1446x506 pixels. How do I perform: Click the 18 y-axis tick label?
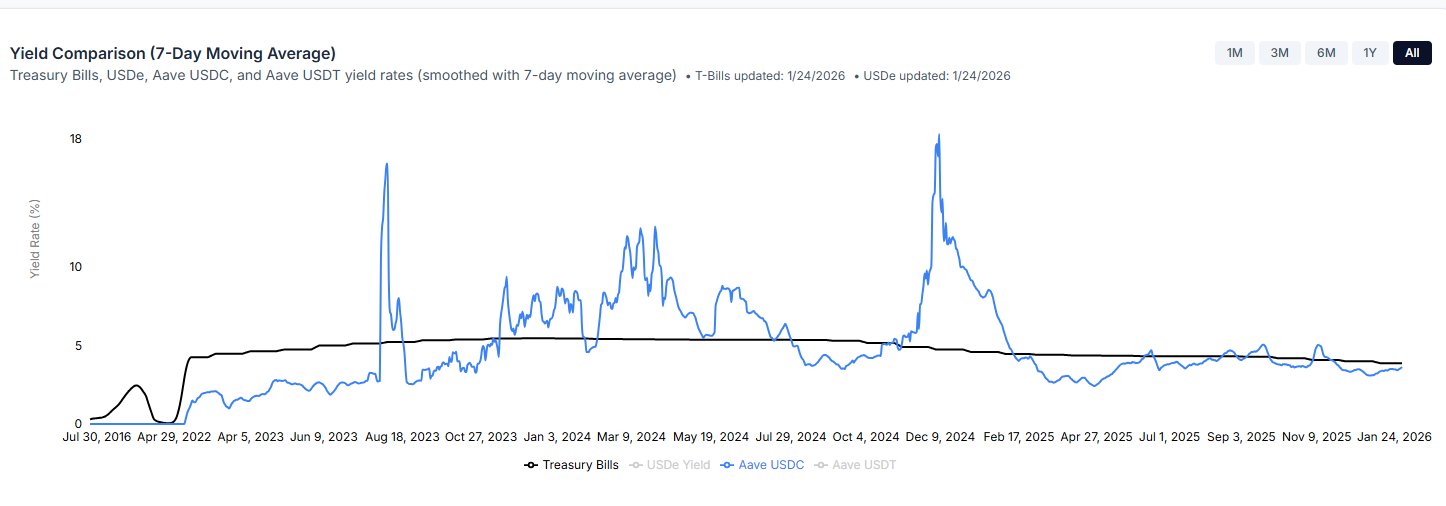coord(75,139)
